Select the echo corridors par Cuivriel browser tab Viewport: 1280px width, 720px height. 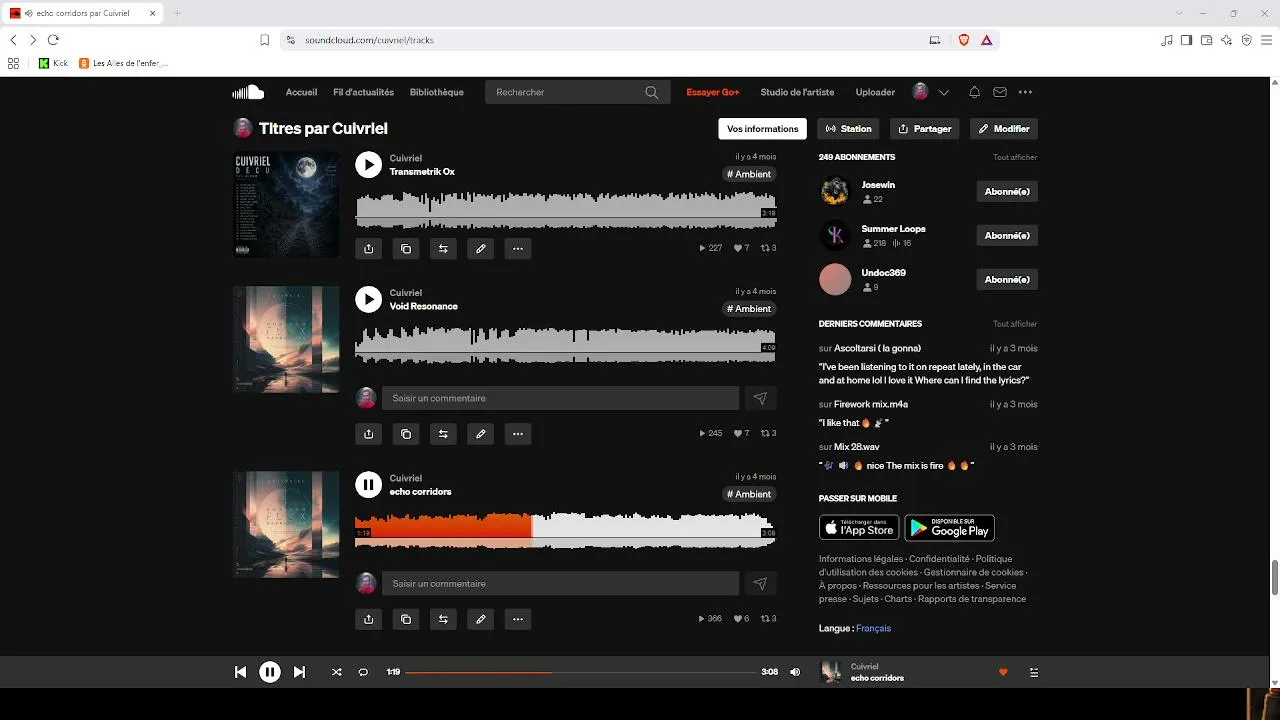[84, 13]
